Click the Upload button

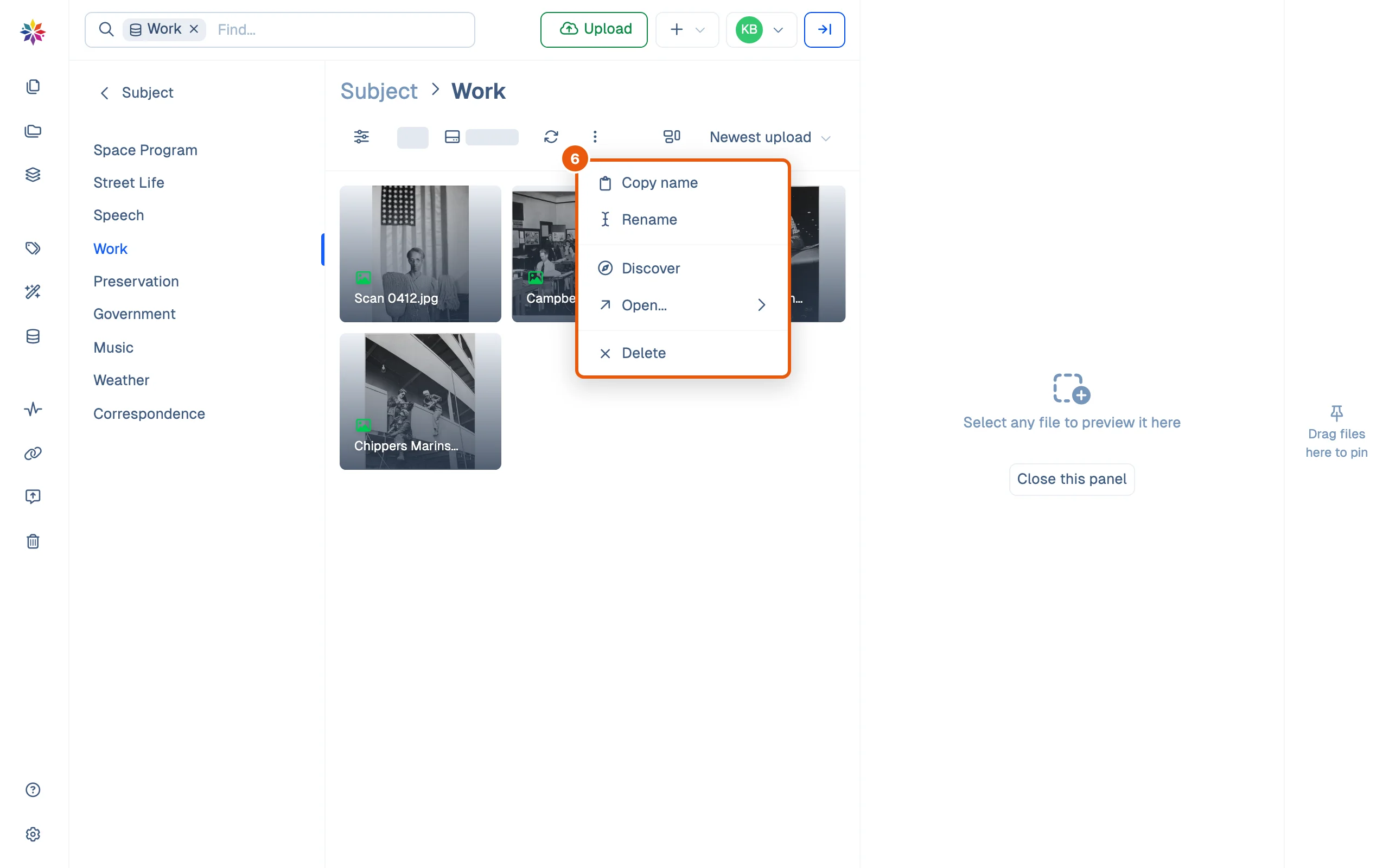tap(594, 29)
